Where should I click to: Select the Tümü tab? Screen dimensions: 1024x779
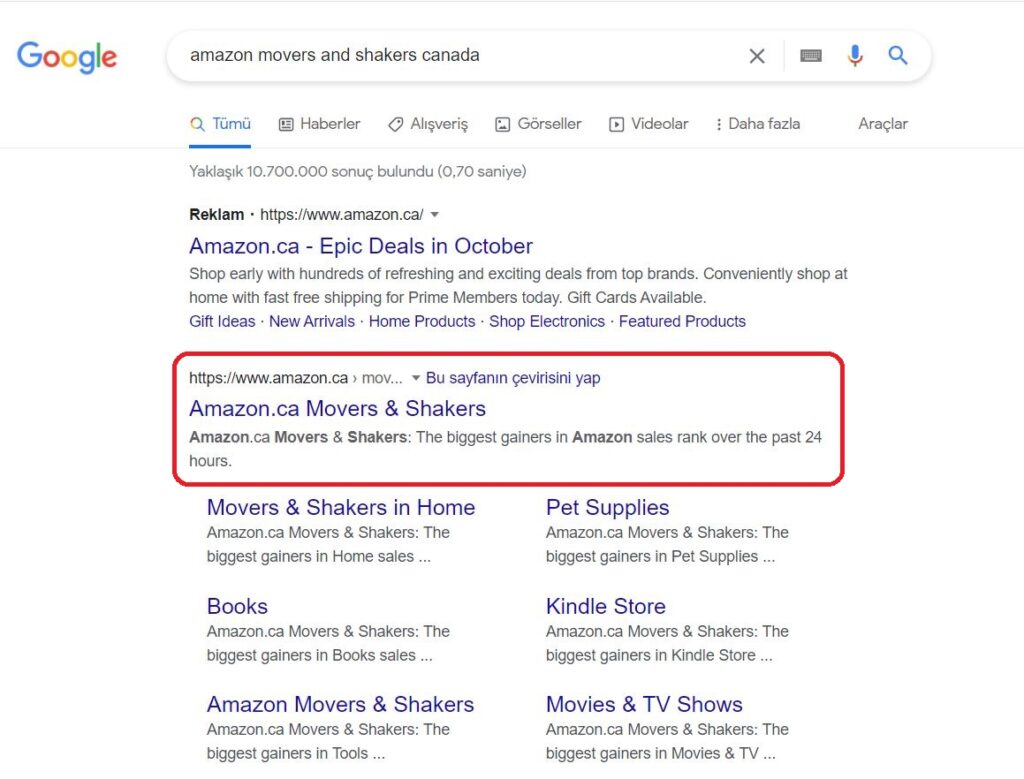pos(220,124)
